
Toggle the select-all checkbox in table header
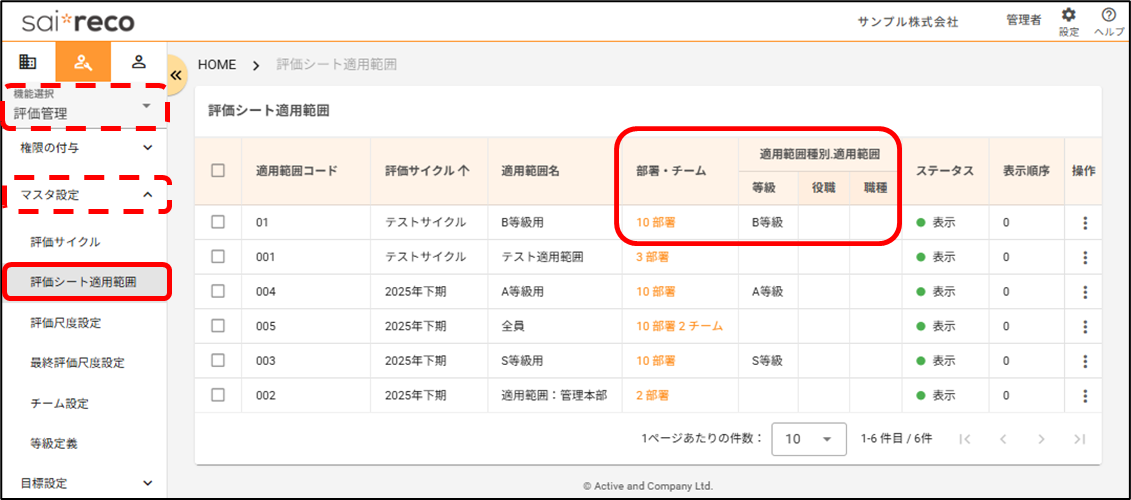tap(218, 171)
